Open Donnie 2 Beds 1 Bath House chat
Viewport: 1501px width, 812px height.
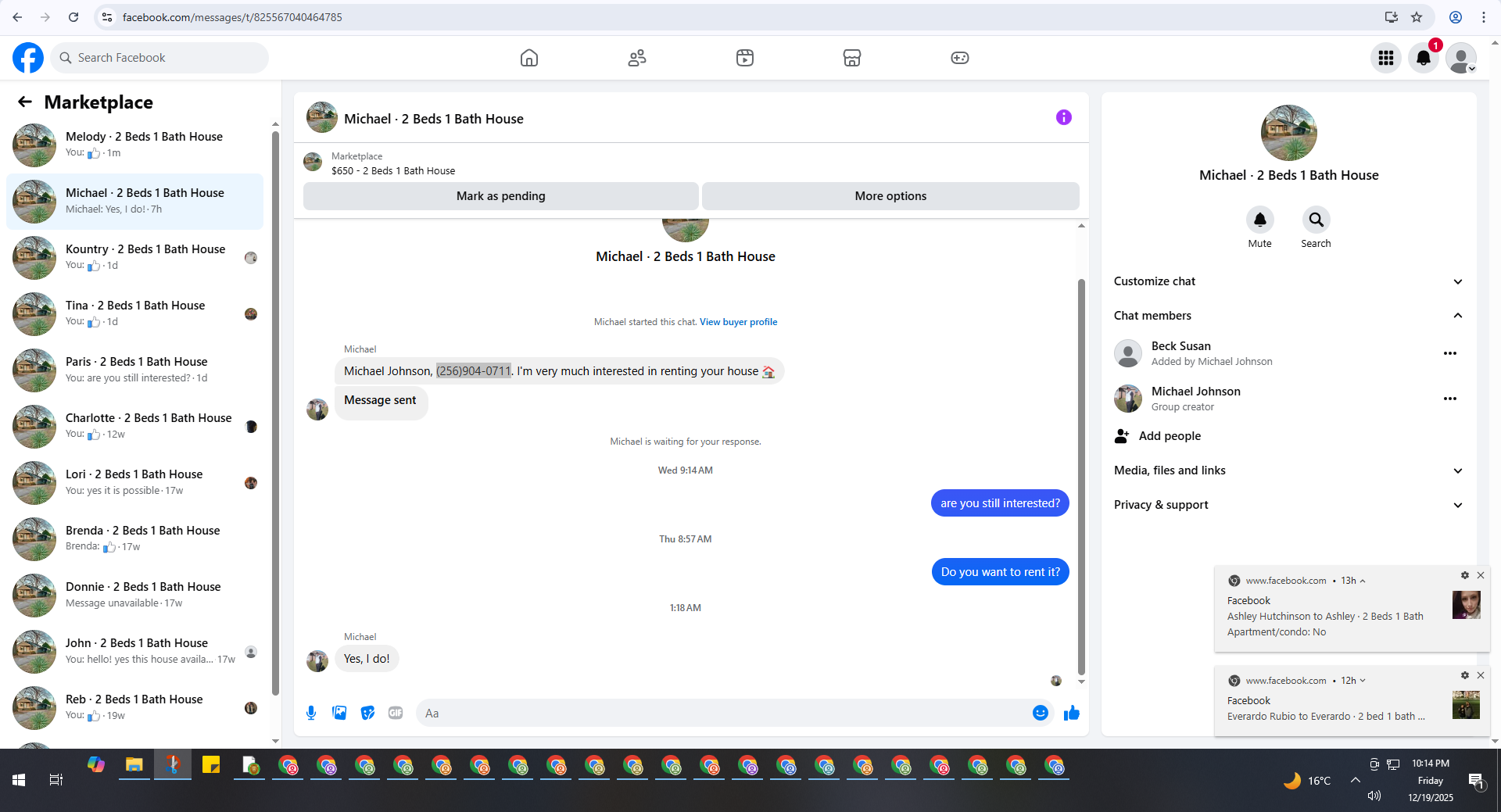click(135, 595)
